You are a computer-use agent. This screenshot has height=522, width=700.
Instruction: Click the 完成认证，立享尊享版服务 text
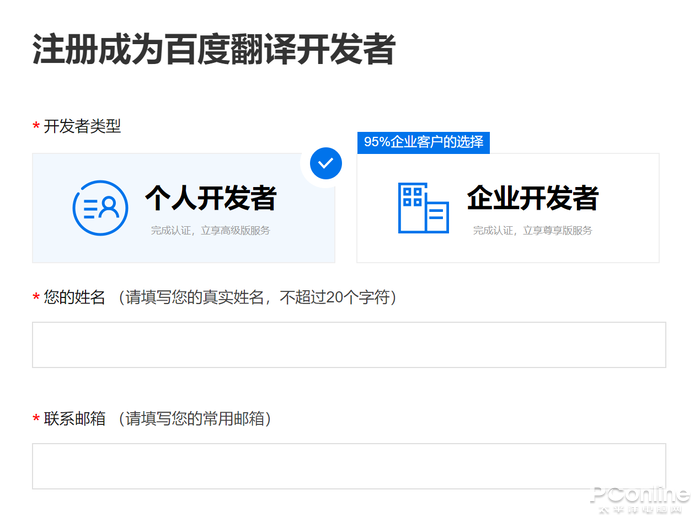[x=533, y=230]
